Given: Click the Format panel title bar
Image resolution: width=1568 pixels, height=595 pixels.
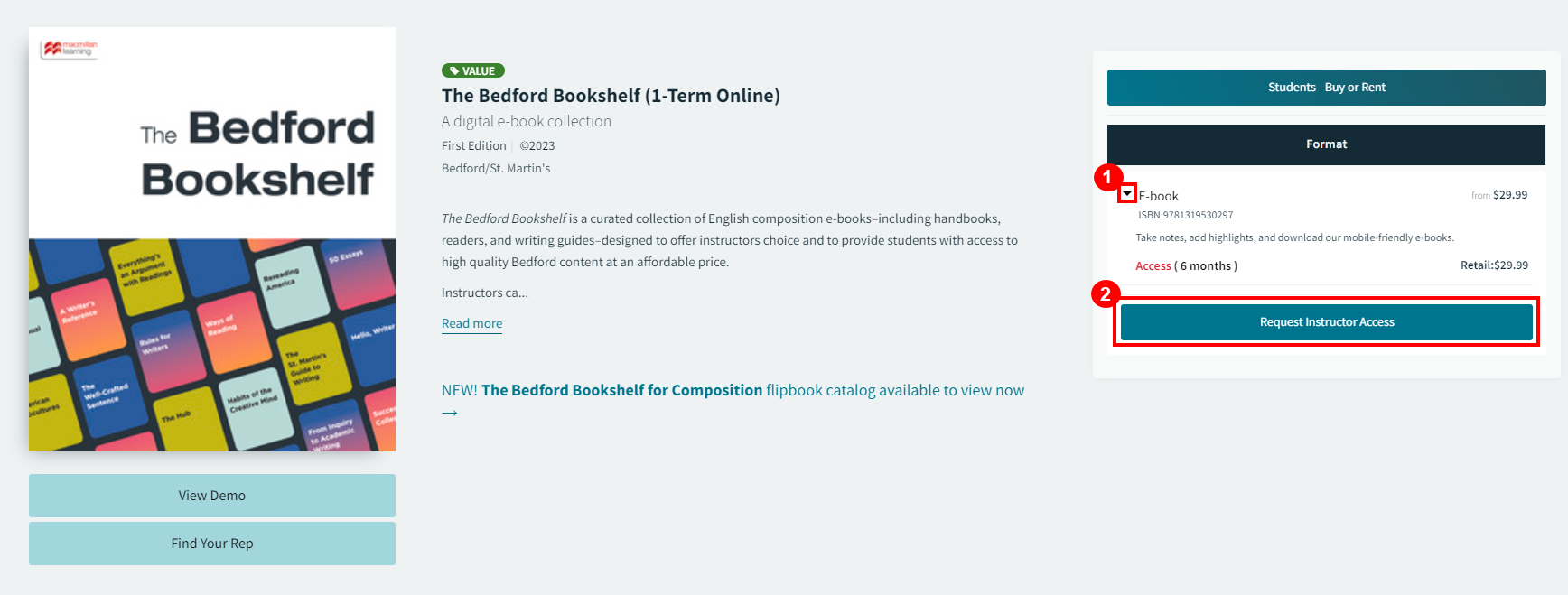Looking at the screenshot, I should pos(1326,144).
